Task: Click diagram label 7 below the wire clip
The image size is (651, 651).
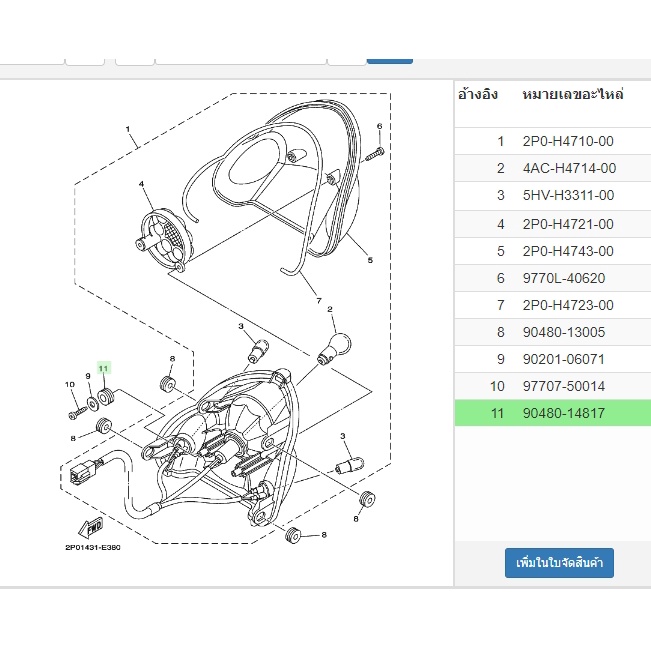Action: click(319, 301)
